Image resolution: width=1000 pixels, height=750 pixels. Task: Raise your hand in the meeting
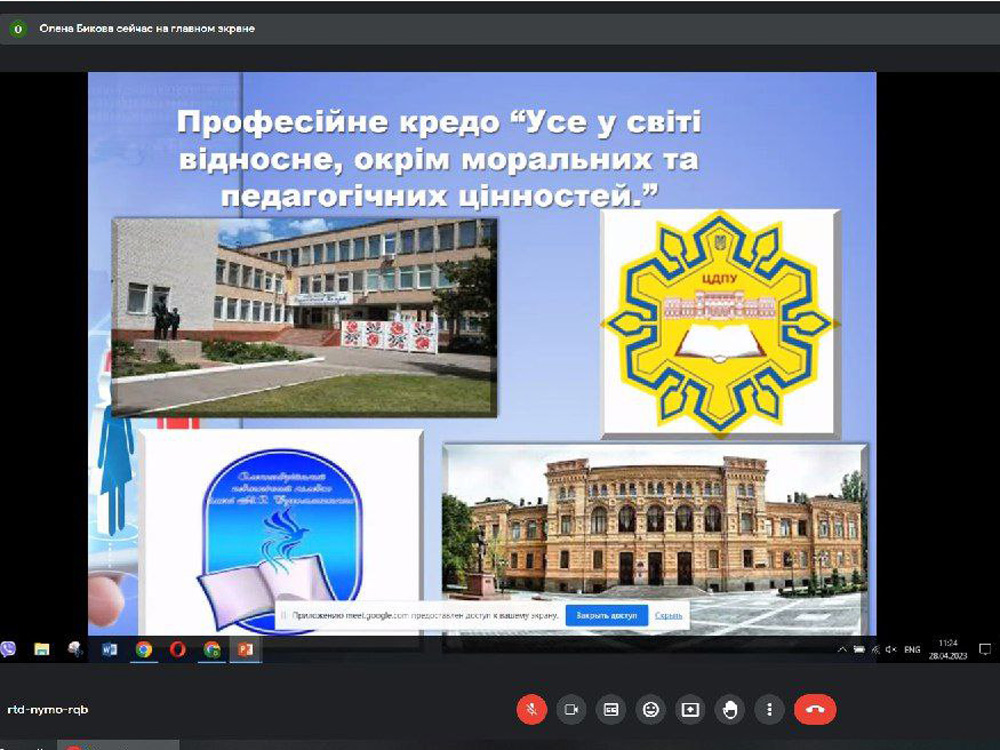730,709
